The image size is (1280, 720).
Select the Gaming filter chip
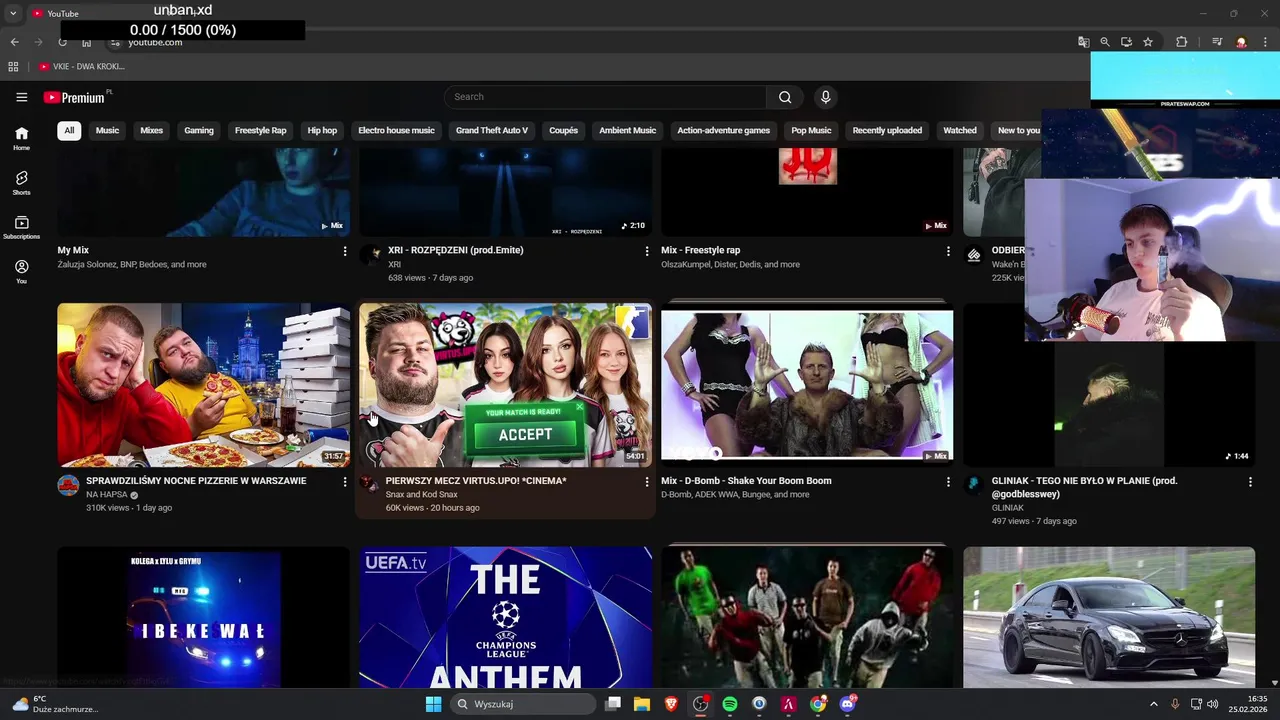point(198,130)
